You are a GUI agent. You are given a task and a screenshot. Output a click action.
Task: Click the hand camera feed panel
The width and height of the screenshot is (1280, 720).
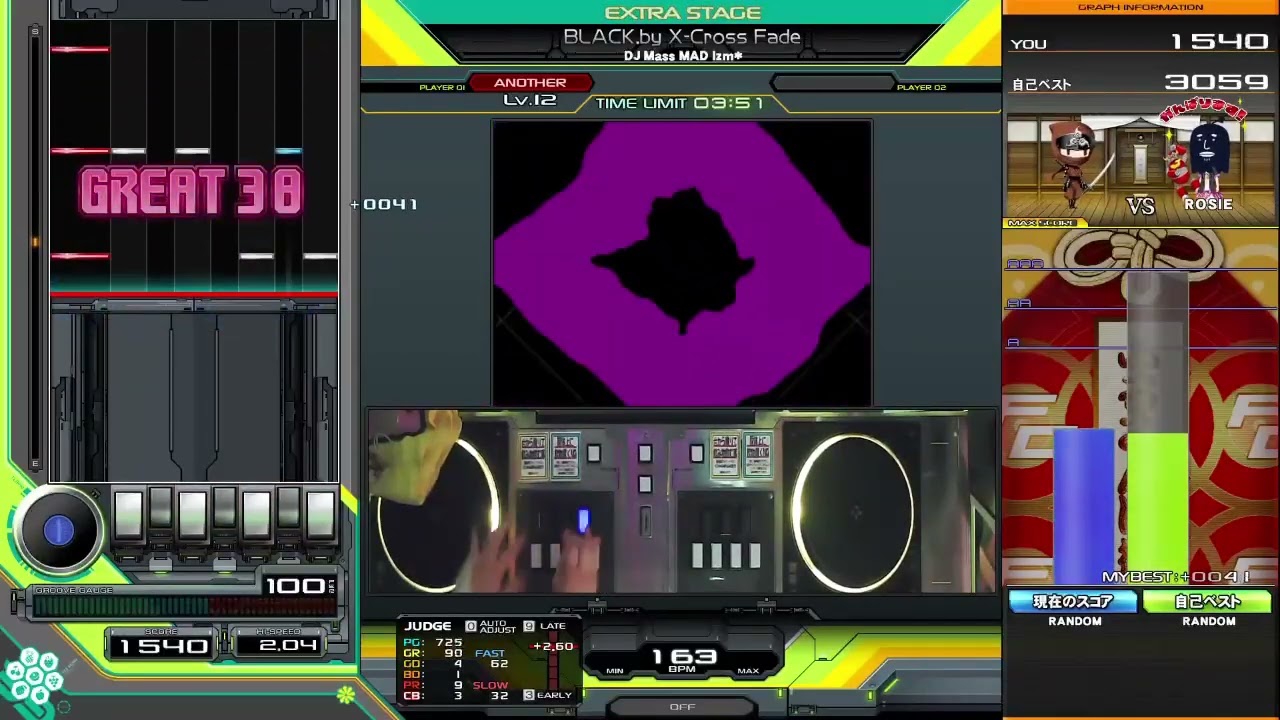click(681, 502)
